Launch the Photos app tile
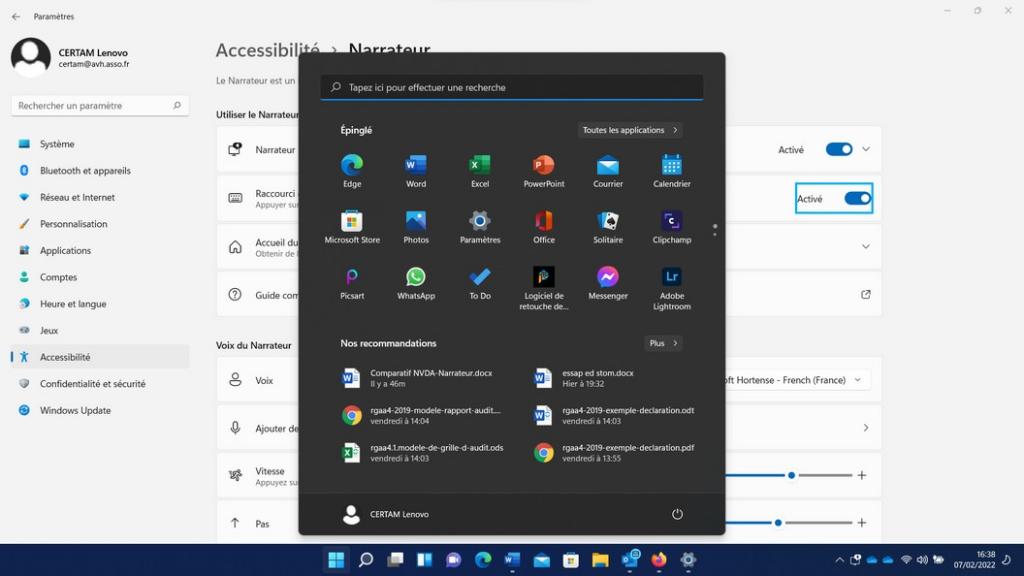The width and height of the screenshot is (1024, 576). point(416,227)
